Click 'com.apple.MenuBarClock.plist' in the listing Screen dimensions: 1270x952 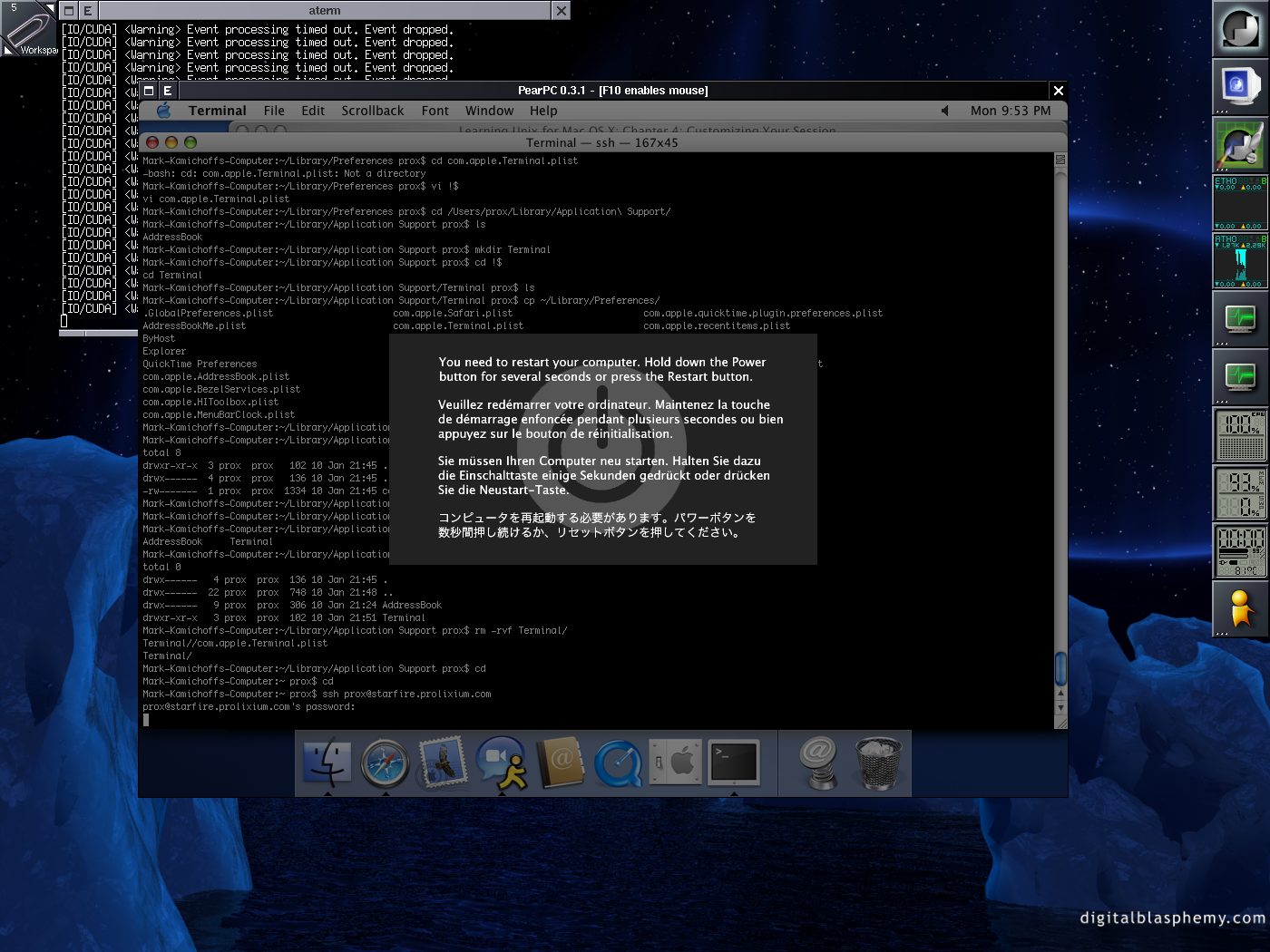pos(219,415)
